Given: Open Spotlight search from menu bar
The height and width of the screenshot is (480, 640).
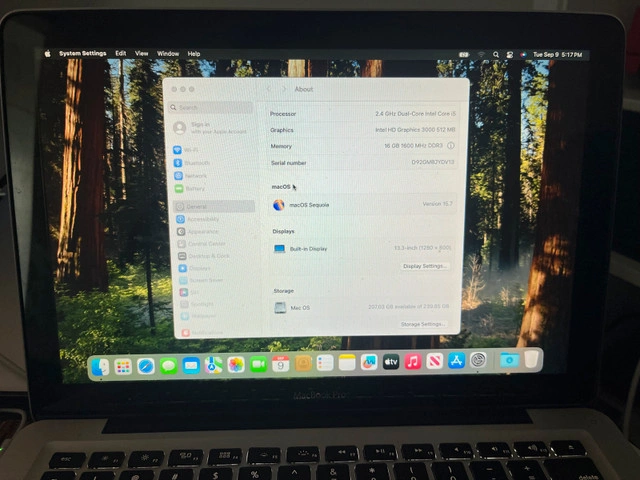Looking at the screenshot, I should 496,55.
